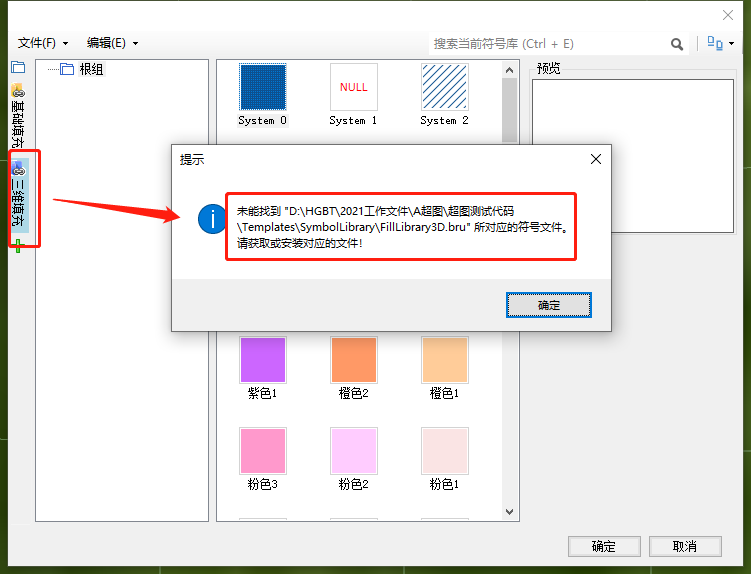Screen dimensions: 751x574
Task: Switch to the 基础填充 library tab
Action: [x=18, y=115]
